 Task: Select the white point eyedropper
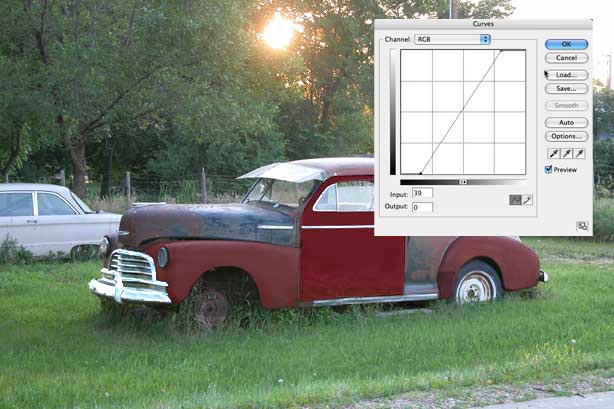pos(580,154)
